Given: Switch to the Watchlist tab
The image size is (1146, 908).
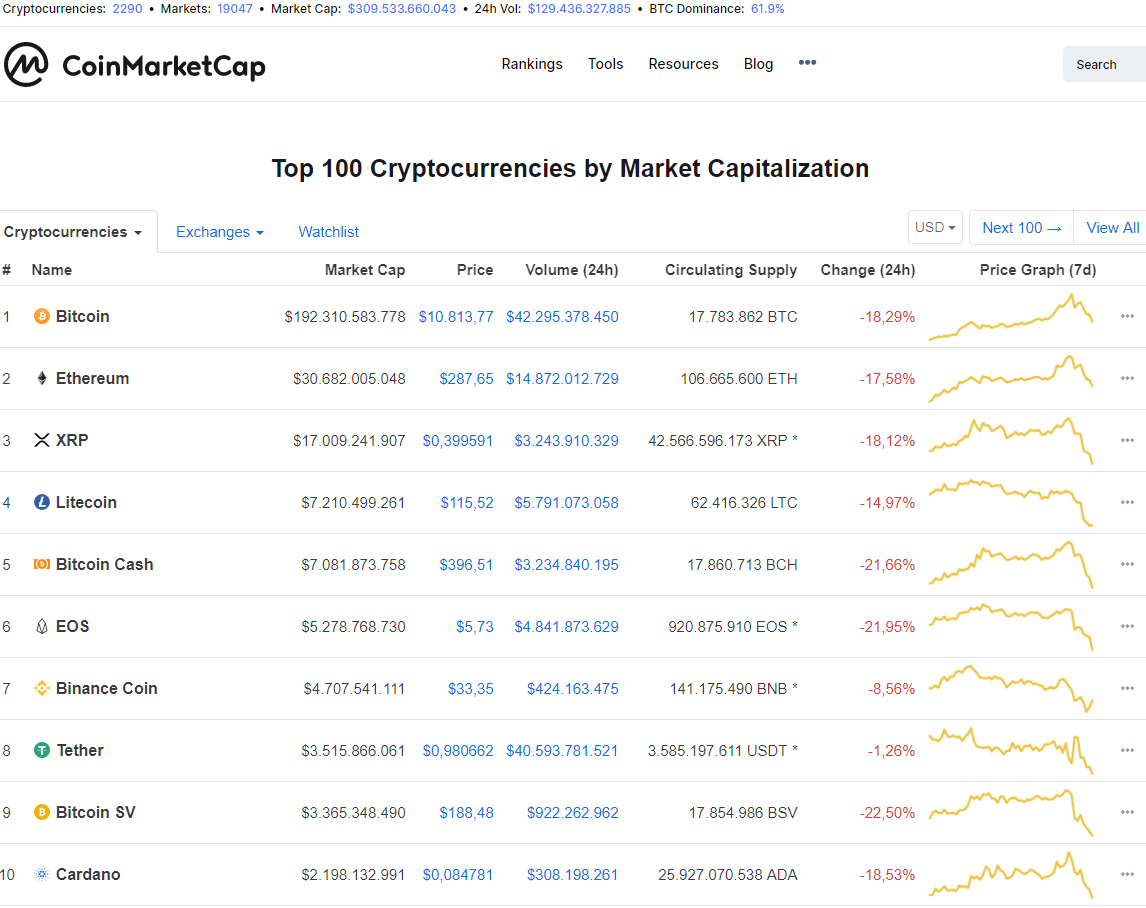Looking at the screenshot, I should (328, 232).
